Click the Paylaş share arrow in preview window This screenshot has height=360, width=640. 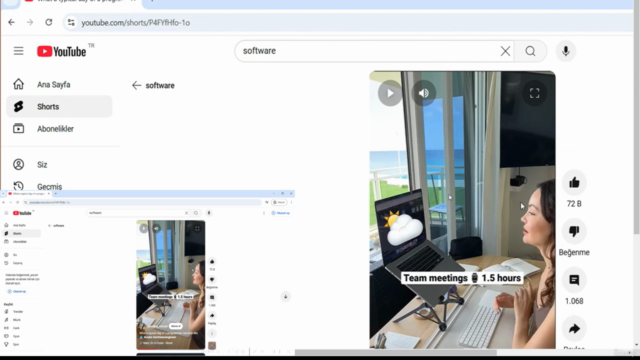point(212,316)
